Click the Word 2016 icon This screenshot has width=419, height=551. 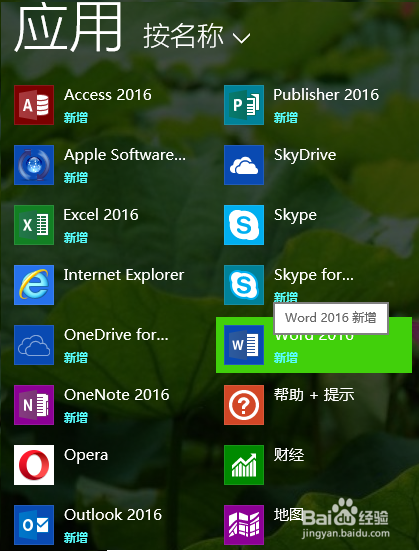pyautogui.click(x=244, y=345)
